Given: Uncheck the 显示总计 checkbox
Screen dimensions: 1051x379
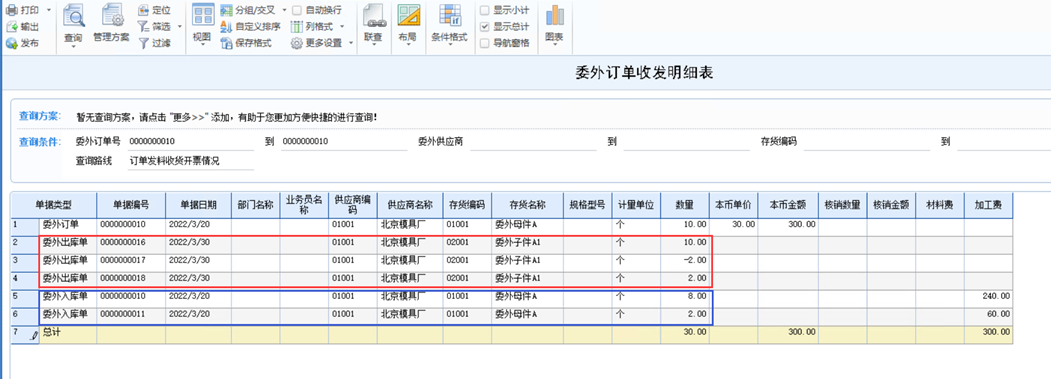Looking at the screenshot, I should tap(485, 27).
